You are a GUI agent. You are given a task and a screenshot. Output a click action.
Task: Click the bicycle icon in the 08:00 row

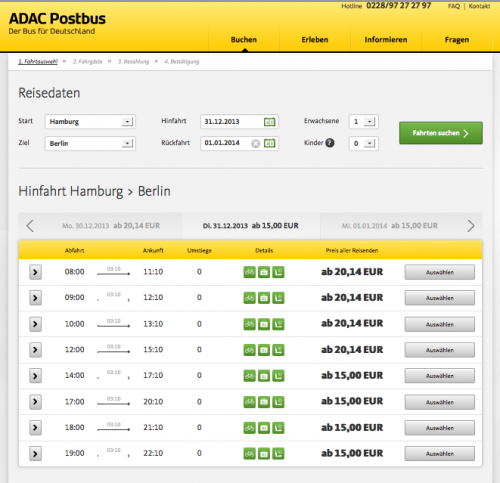pyautogui.click(x=249, y=272)
